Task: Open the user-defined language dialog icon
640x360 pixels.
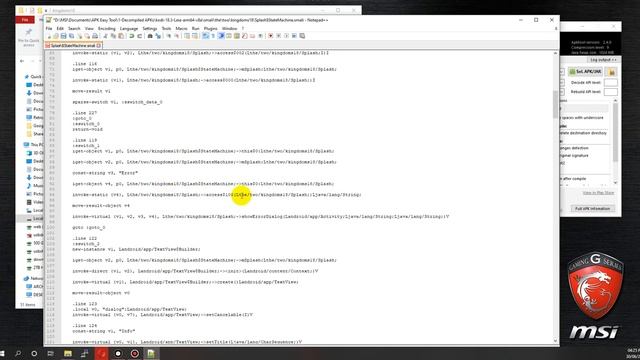Action: [x=229, y=36]
